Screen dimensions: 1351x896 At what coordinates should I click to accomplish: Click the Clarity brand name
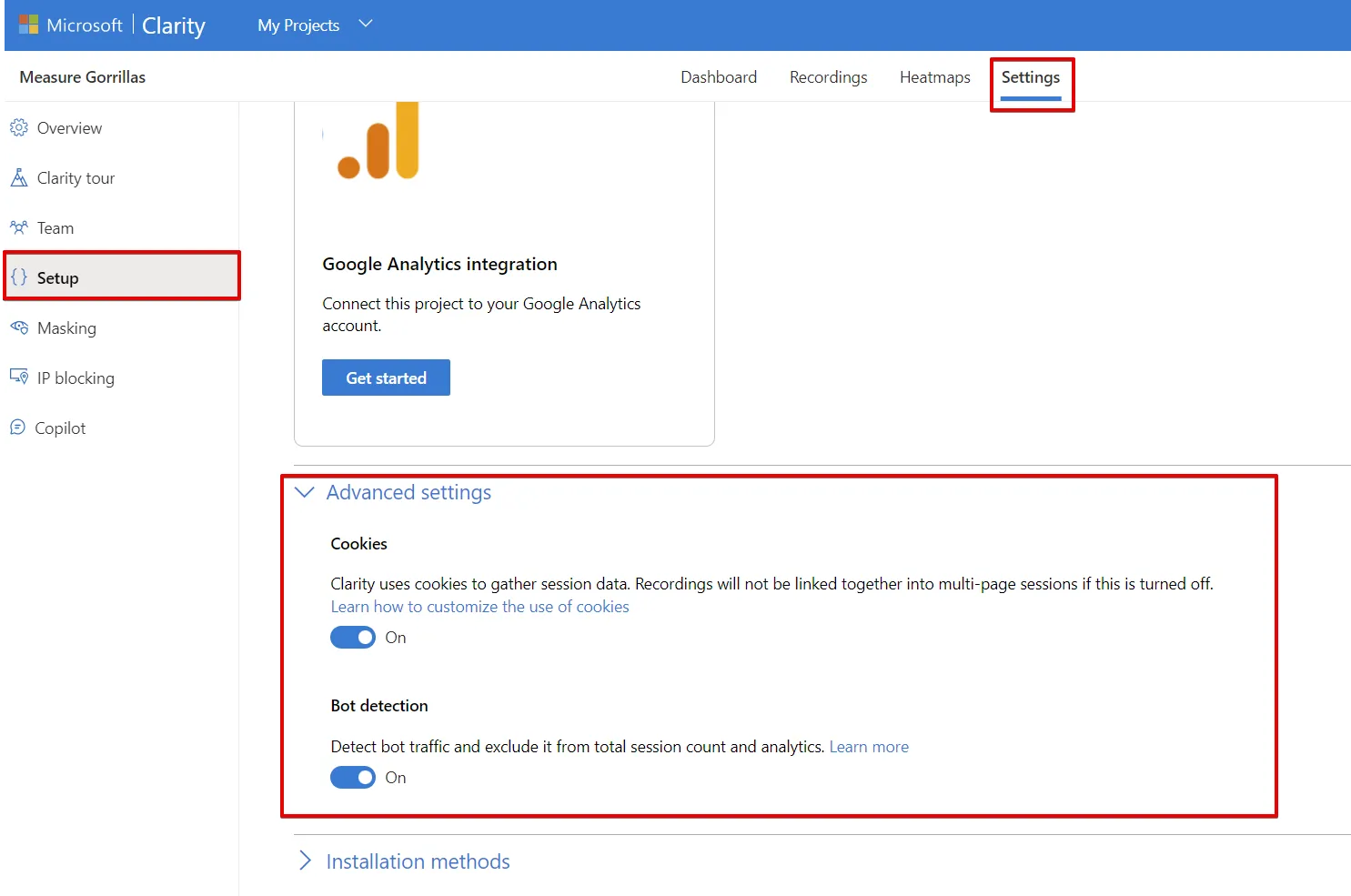coord(174,25)
